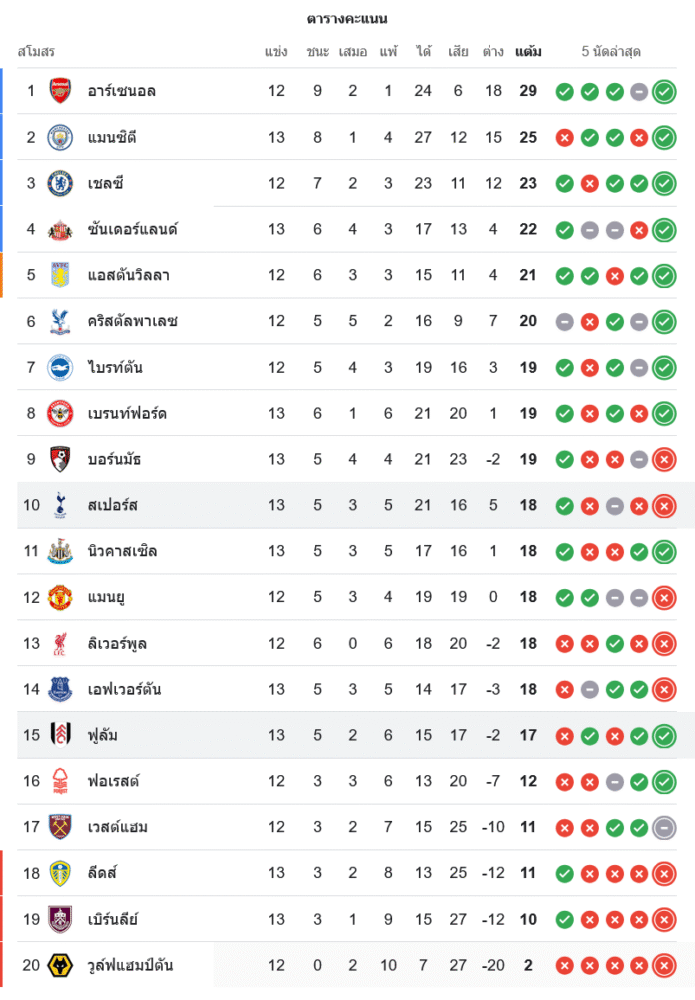695x1000 pixels.
Task: Click the Sunderland crest icon
Action: (x=61, y=229)
